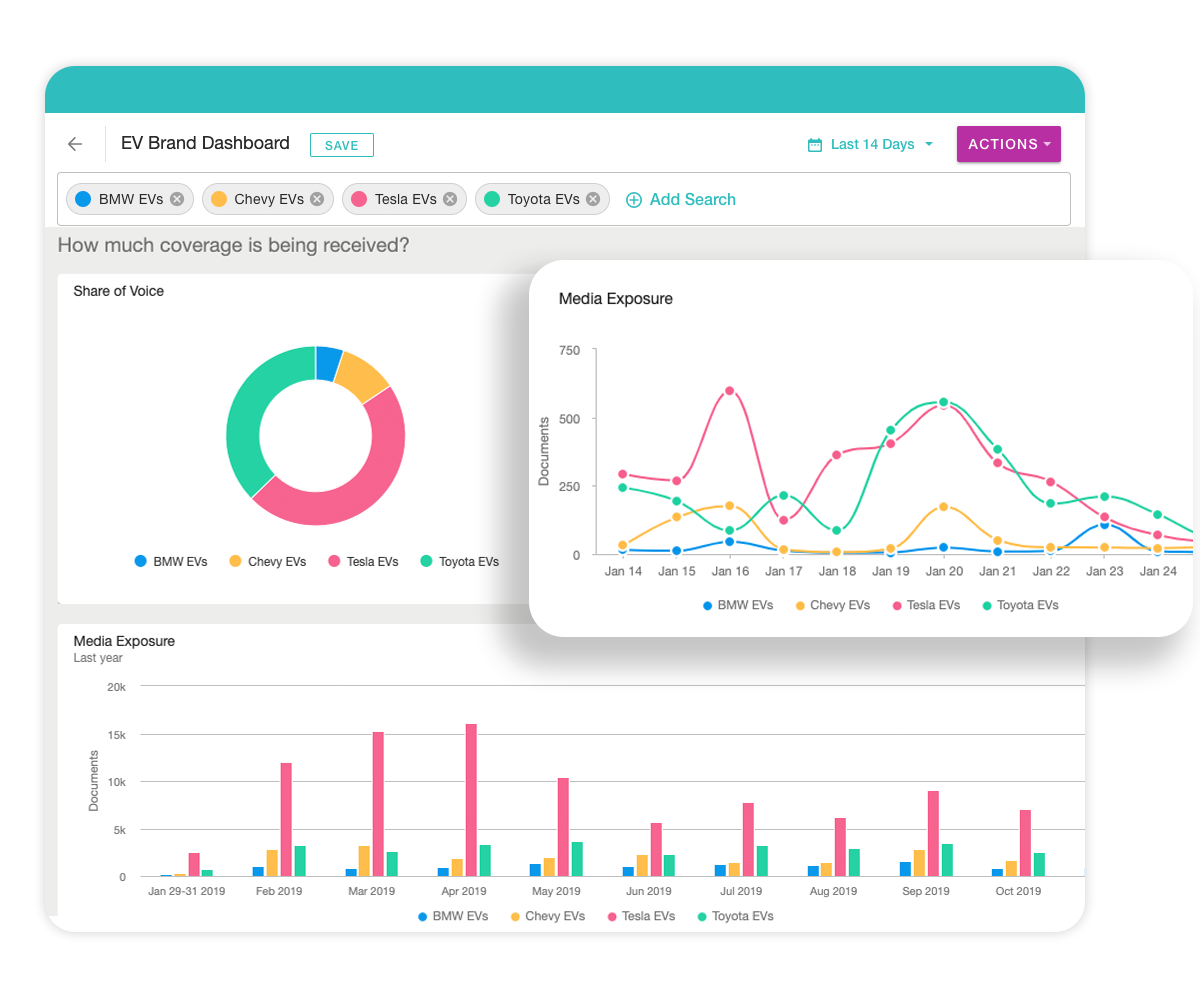Click the yellow color dot on the Chevy EVs chip
This screenshot has width=1200, height=990.
[218, 198]
